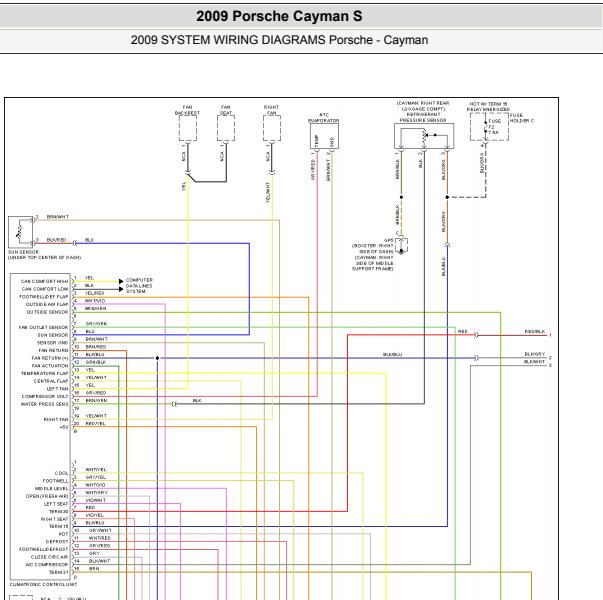The image size is (603, 600).
Task: Click the VIO/WHT wire color label
Action: coord(95,500)
